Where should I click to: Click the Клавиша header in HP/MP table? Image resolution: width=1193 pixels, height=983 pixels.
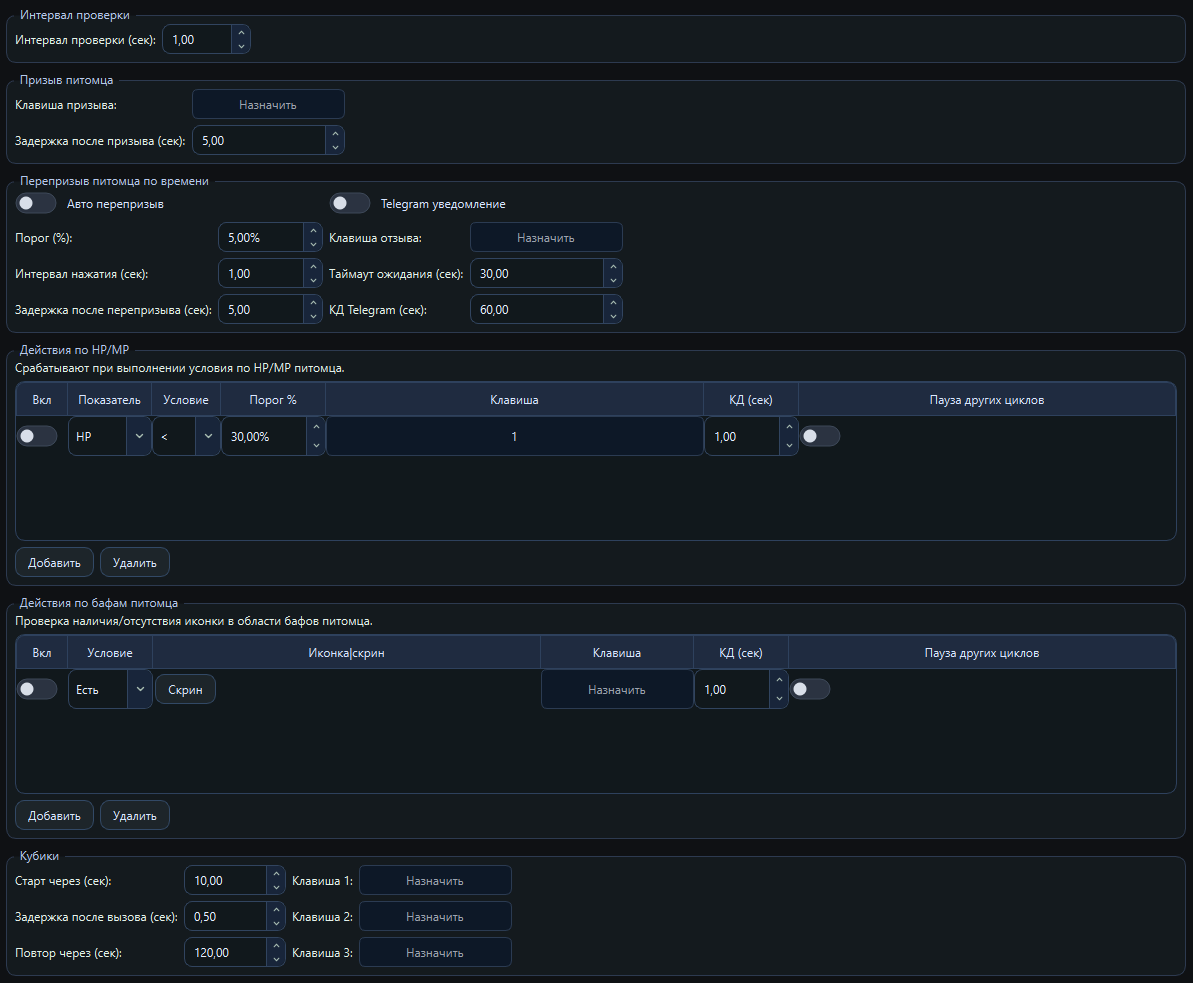(514, 400)
